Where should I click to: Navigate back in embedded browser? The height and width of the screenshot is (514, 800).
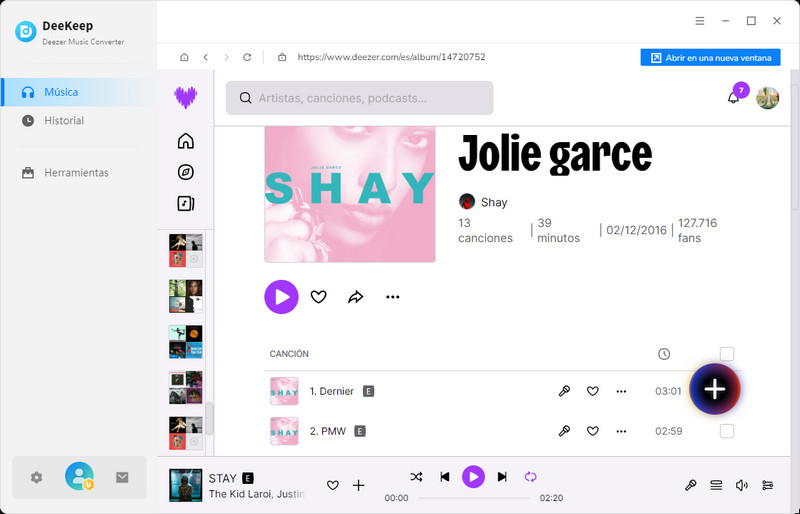[206, 57]
